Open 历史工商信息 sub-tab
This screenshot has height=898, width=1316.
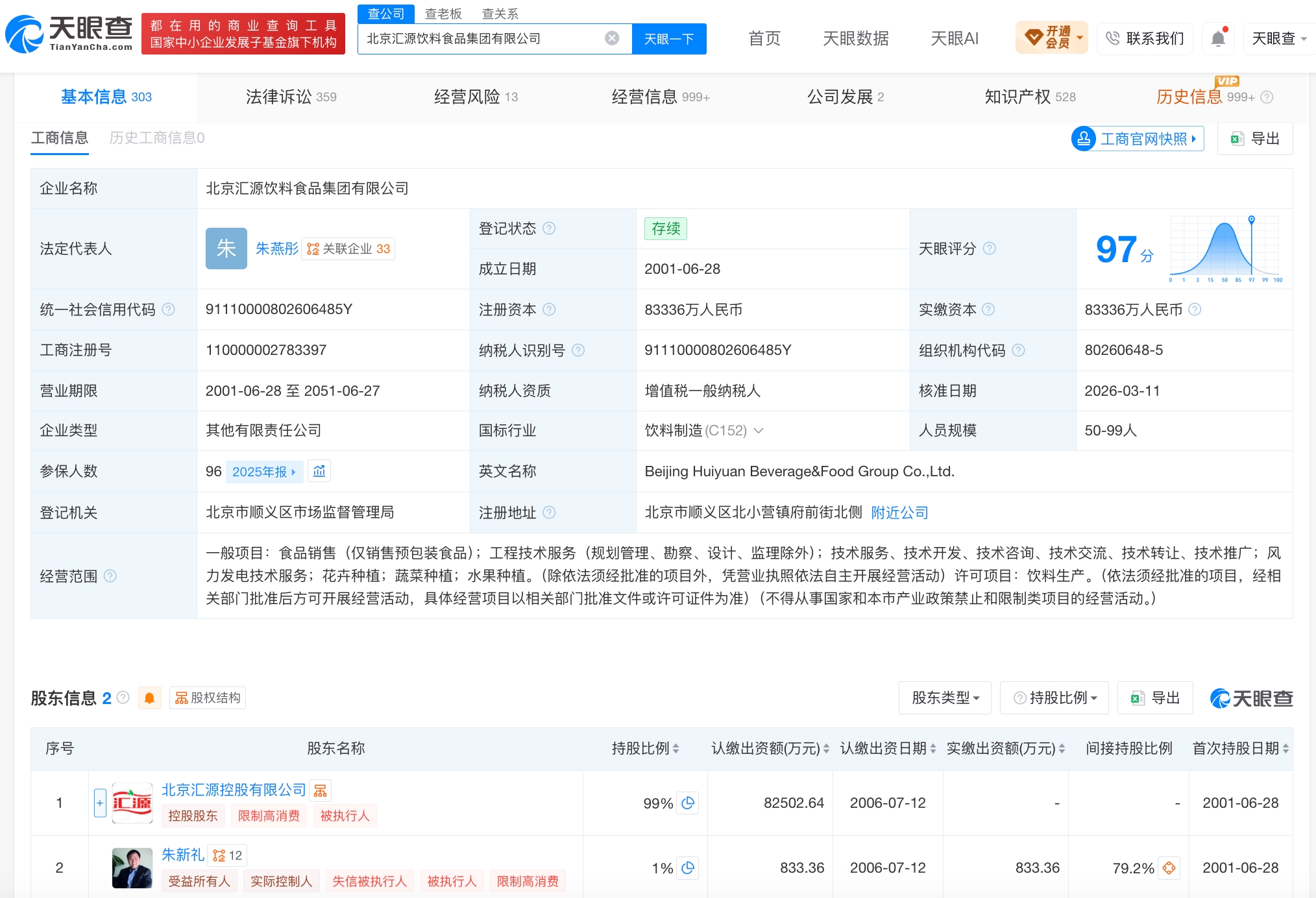157,138
